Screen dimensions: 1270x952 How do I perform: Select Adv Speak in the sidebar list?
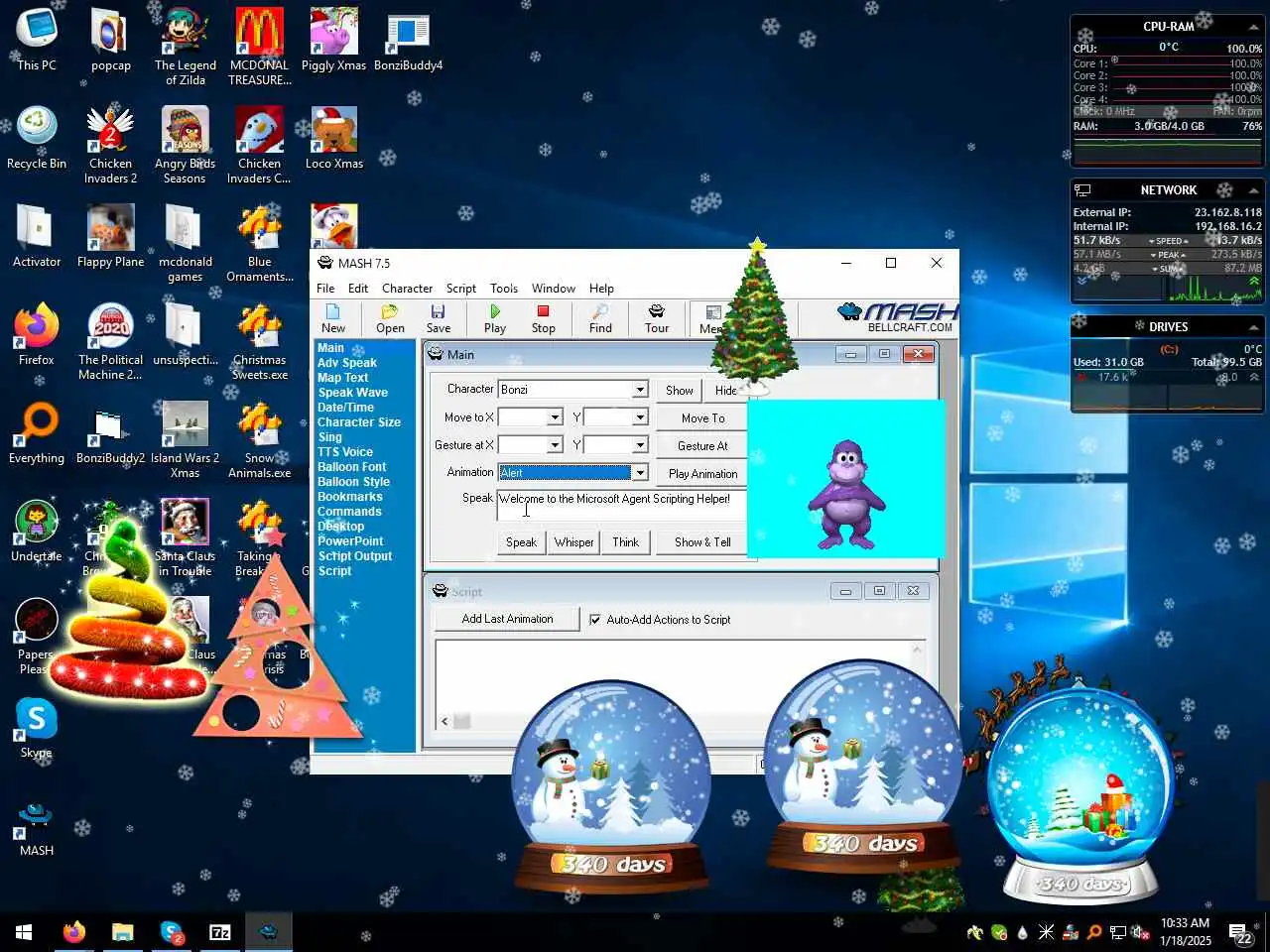click(347, 363)
